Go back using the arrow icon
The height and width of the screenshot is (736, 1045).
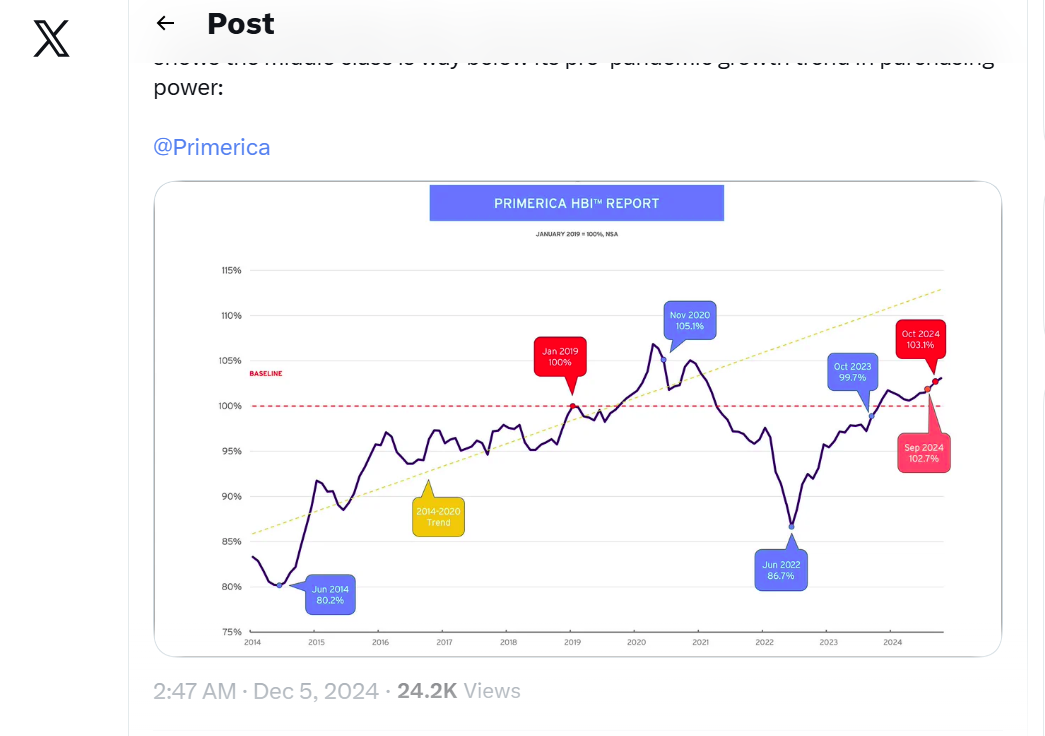click(165, 23)
